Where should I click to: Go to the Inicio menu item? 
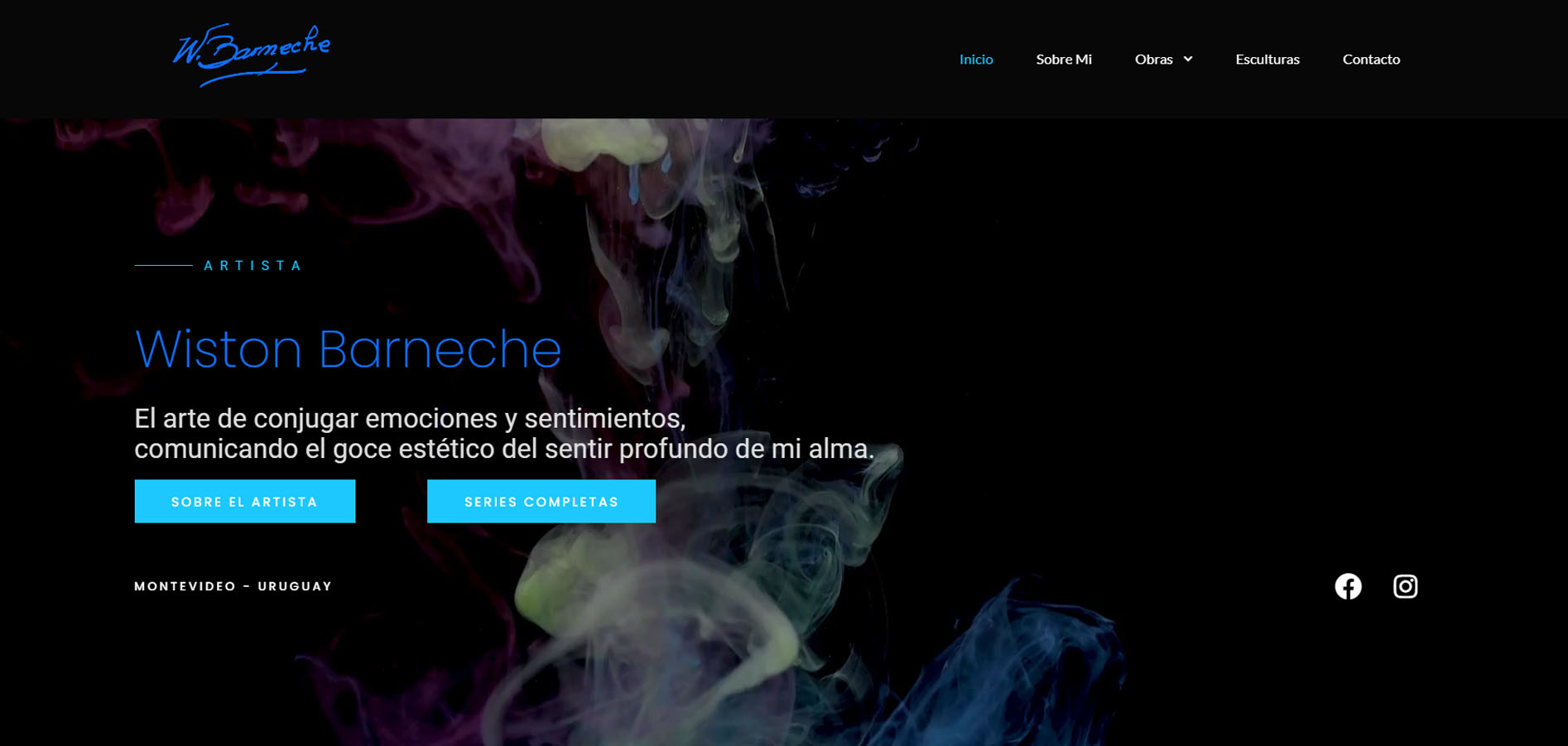point(975,59)
